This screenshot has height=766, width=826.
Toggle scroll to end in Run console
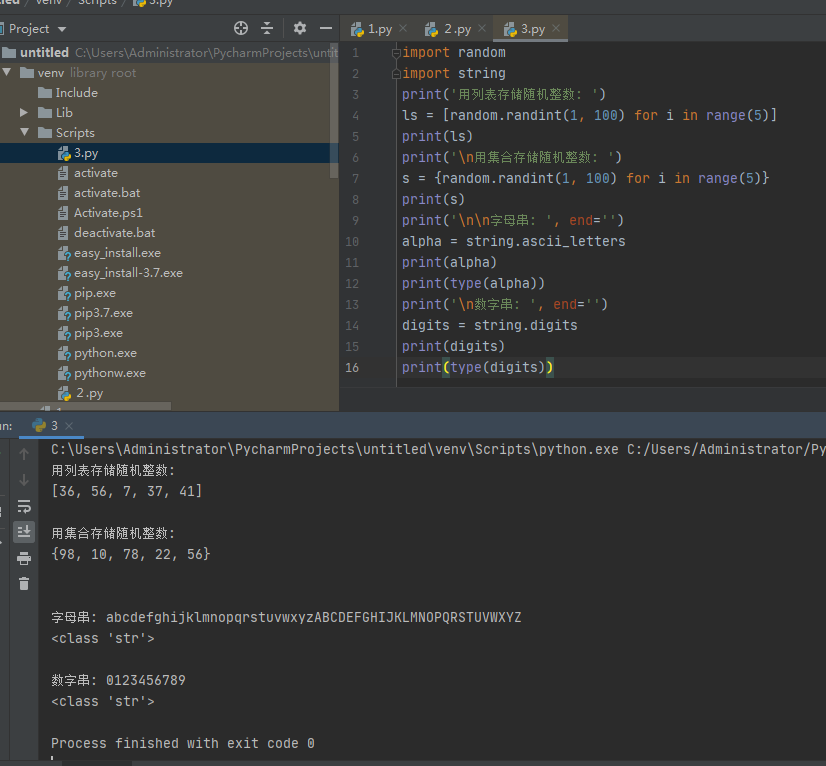click(x=24, y=532)
